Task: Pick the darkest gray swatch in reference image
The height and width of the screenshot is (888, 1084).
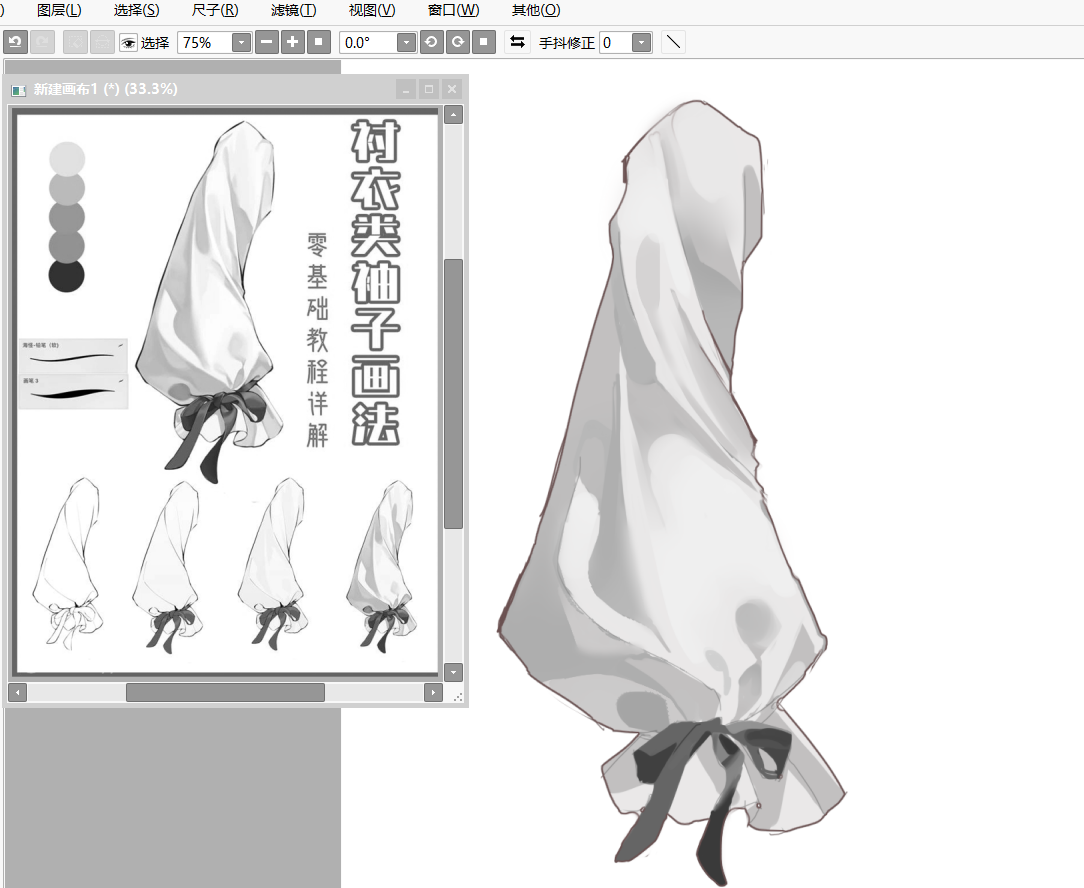Action: pos(67,275)
